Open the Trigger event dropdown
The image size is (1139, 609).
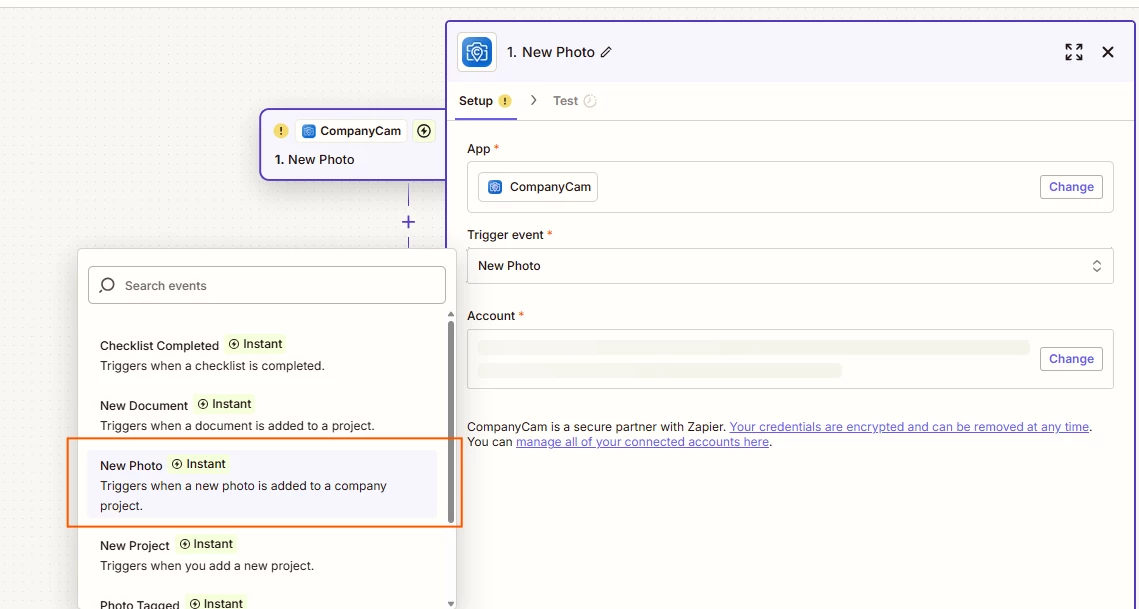(790, 266)
